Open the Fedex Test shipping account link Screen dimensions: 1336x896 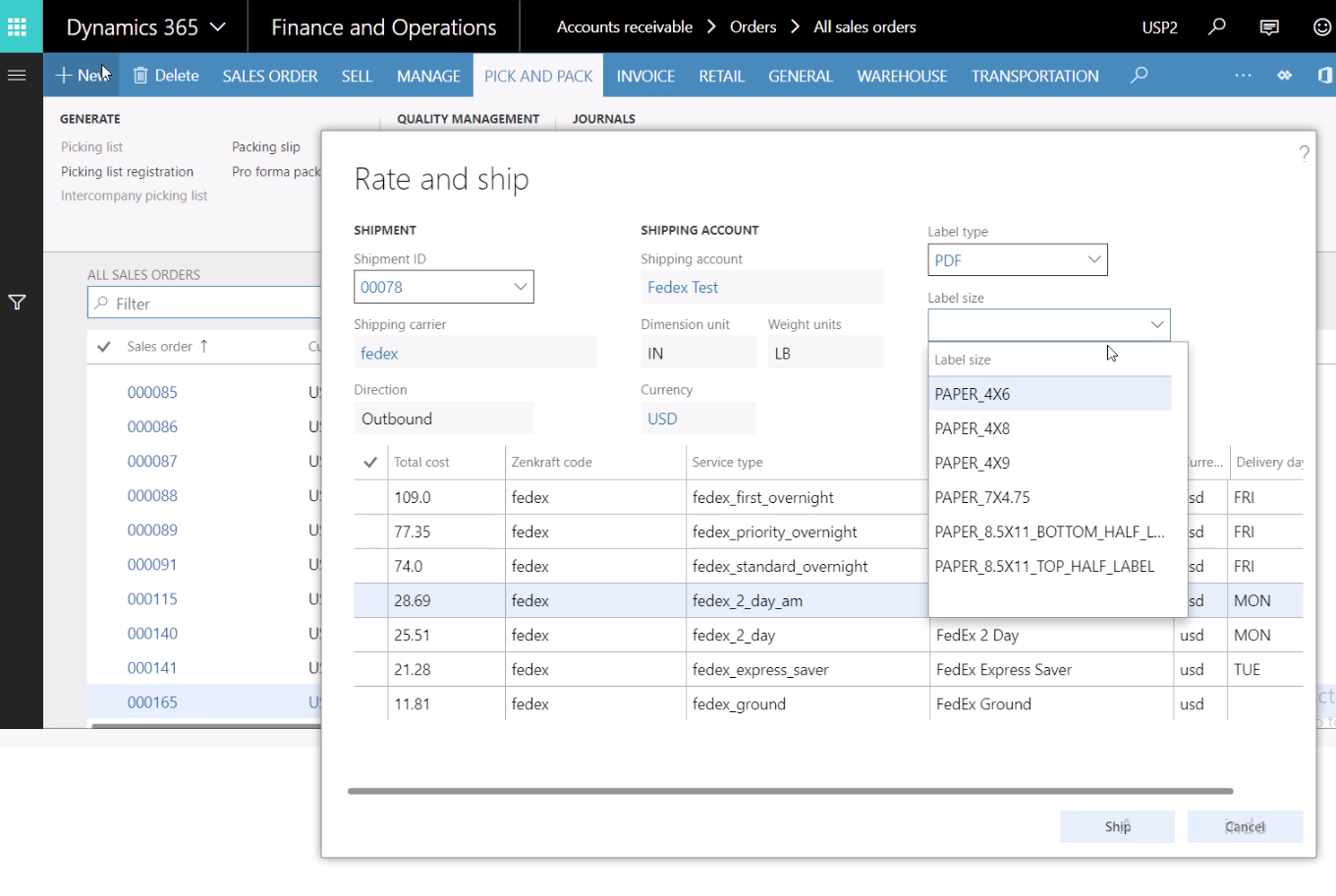pyautogui.click(x=683, y=287)
